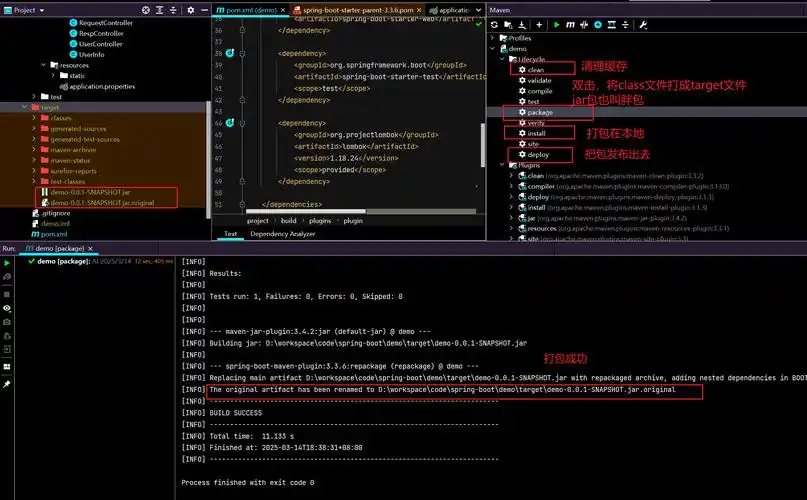Expand the test folder in Project tree
This screenshot has height=500, width=807.
coord(34,96)
